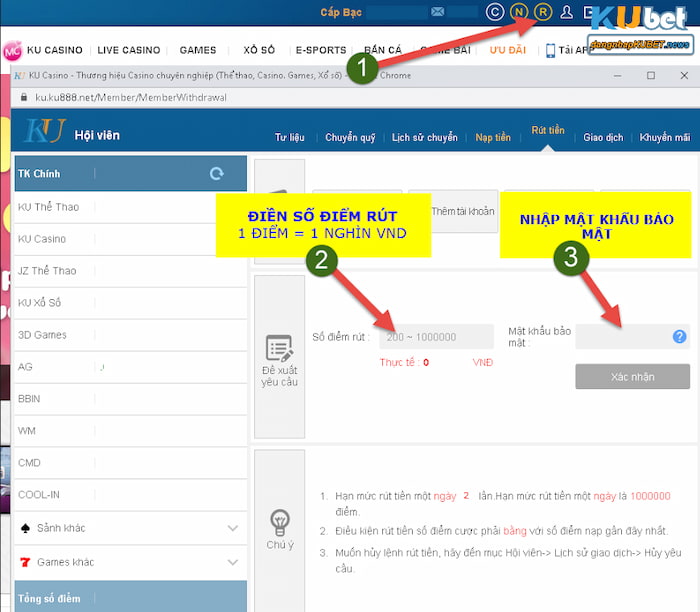Click the Xác nhận confirm button
Viewport: 700px width, 612px height.
[632, 376]
